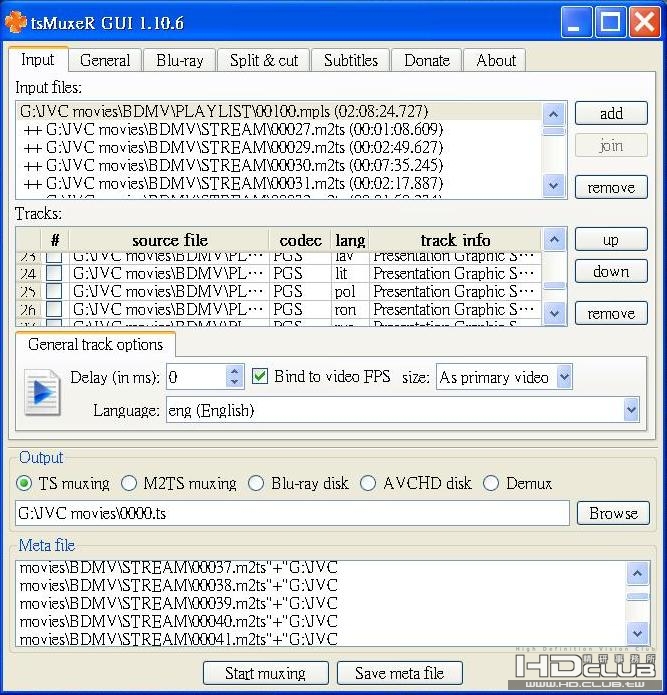Viewport: 667px width, 695px height.
Task: Click meta file line with 00041.m2ts
Action: click(179, 639)
